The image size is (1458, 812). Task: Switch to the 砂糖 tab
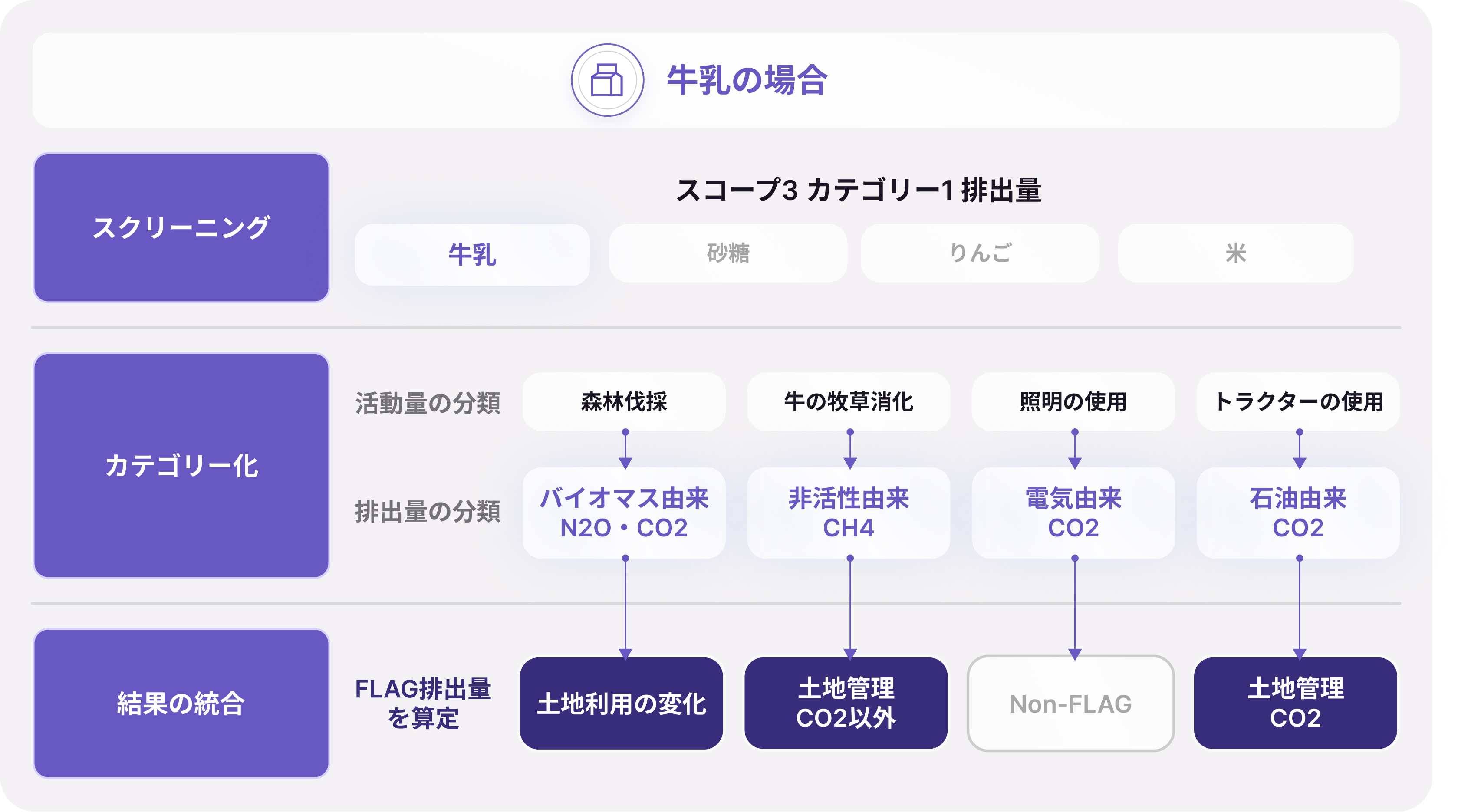click(x=728, y=253)
